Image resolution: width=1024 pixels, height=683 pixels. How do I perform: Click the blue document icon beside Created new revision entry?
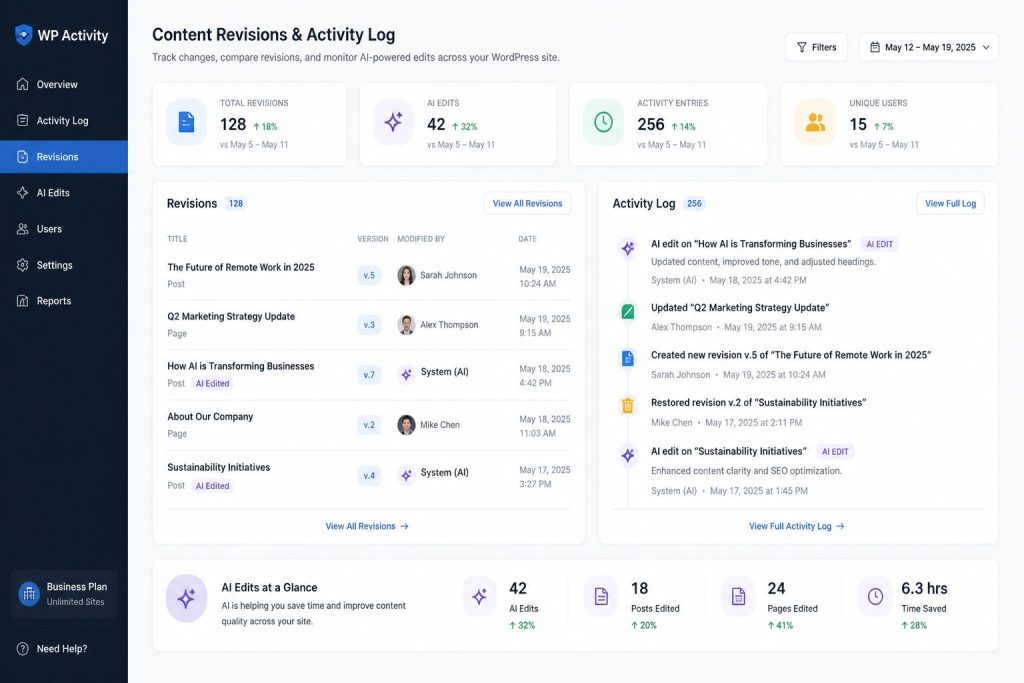coord(628,358)
